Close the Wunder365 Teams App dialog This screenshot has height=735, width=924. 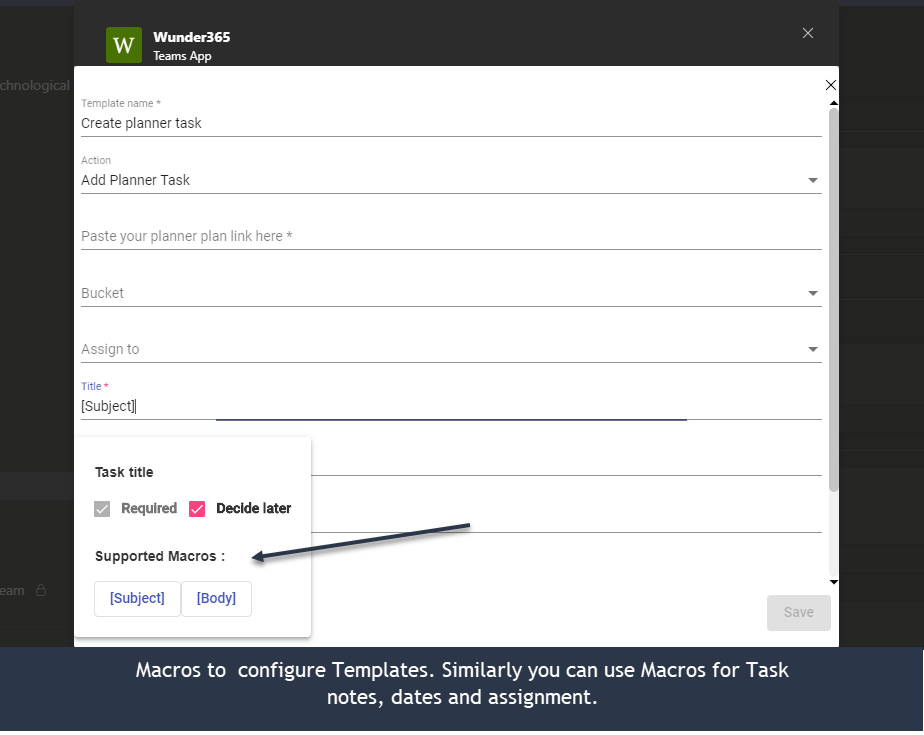808,33
